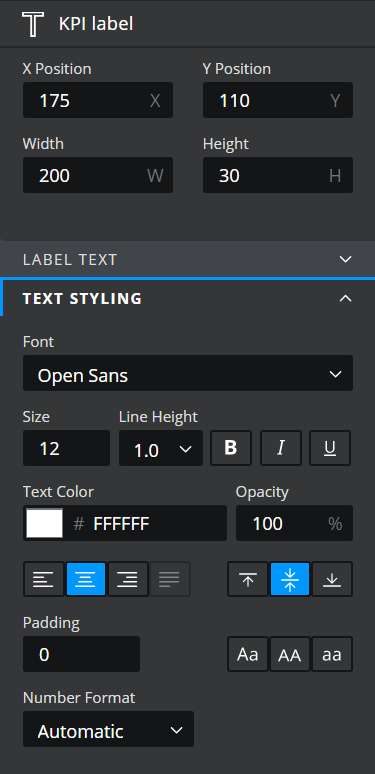Select middle vertical text alignment
This screenshot has height=774, width=375.
[x=290, y=579]
